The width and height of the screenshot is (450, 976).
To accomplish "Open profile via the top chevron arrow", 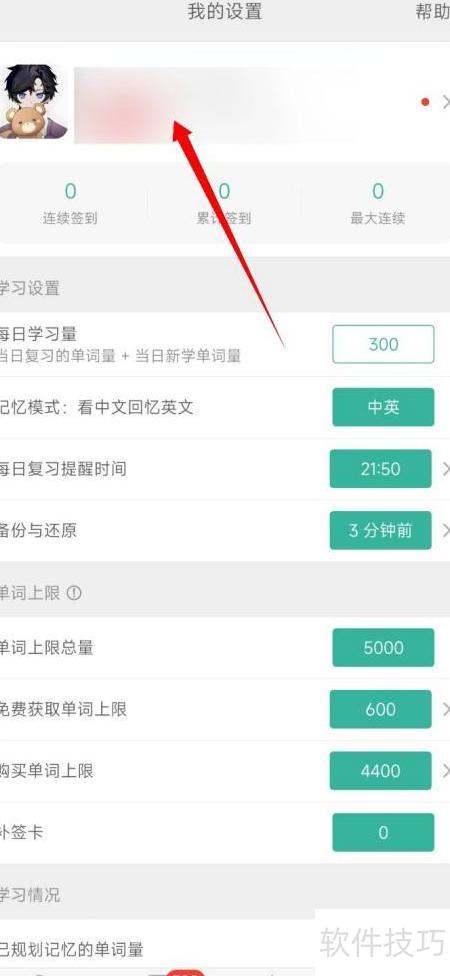I will click(x=446, y=101).
